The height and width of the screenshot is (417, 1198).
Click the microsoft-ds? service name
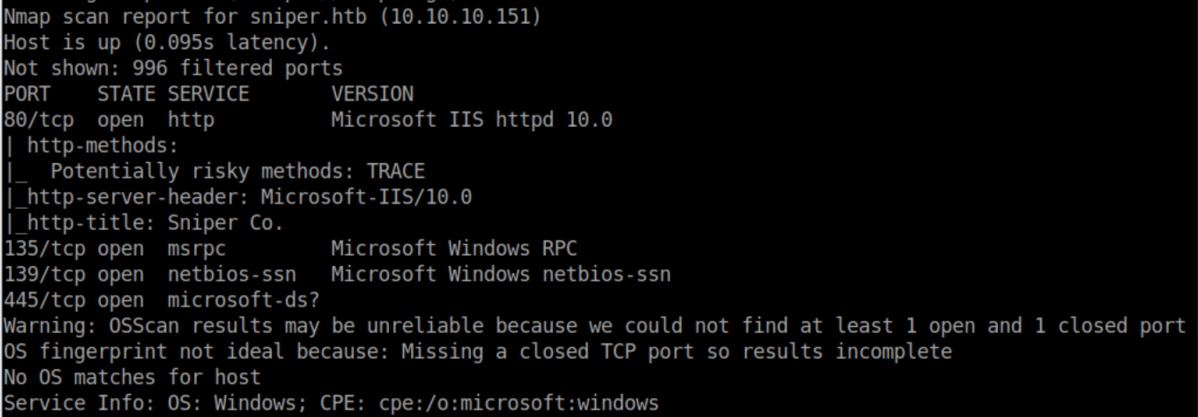pyautogui.click(x=231, y=300)
